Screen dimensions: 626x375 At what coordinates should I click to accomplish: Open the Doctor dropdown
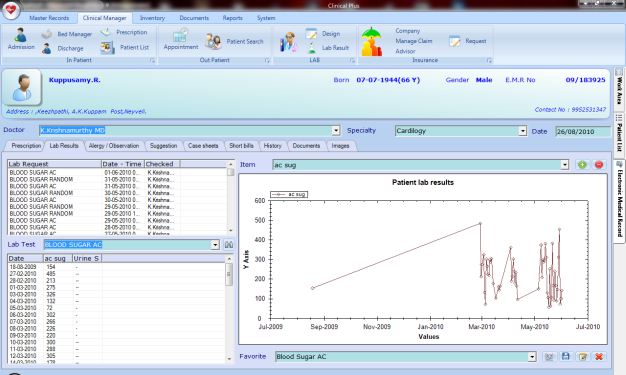point(336,131)
